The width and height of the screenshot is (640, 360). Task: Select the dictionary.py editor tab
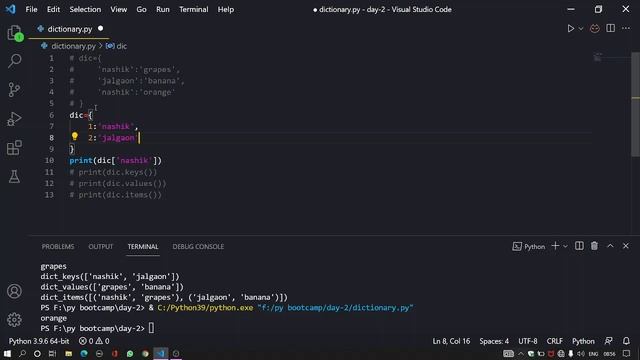69,29
